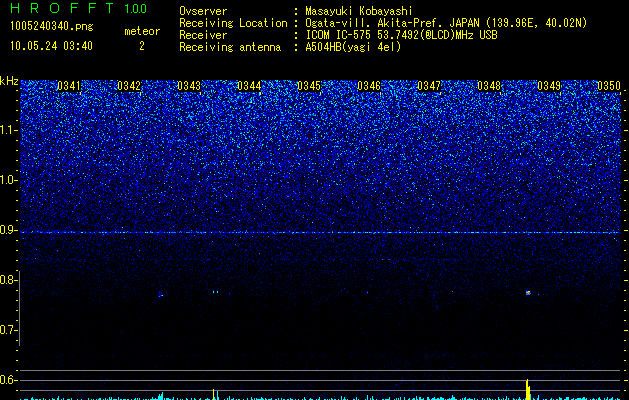Screen dimensions: 629x400
Task: Click the 0348 time marker
Action: point(489,86)
